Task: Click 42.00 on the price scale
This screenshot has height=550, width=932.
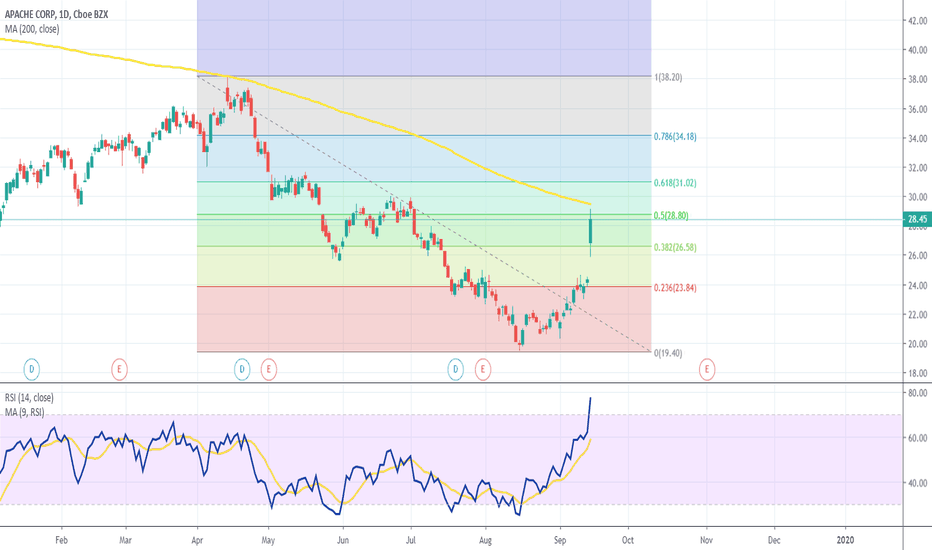Action: (x=918, y=21)
